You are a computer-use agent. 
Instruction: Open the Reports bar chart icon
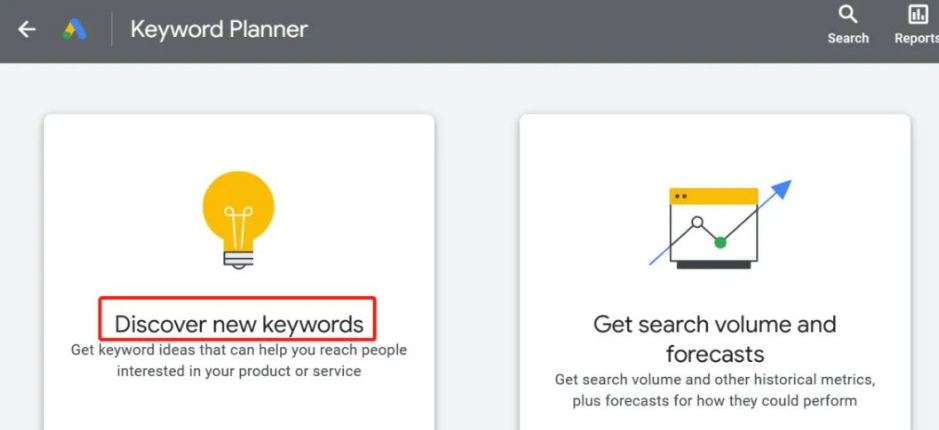pos(917,15)
